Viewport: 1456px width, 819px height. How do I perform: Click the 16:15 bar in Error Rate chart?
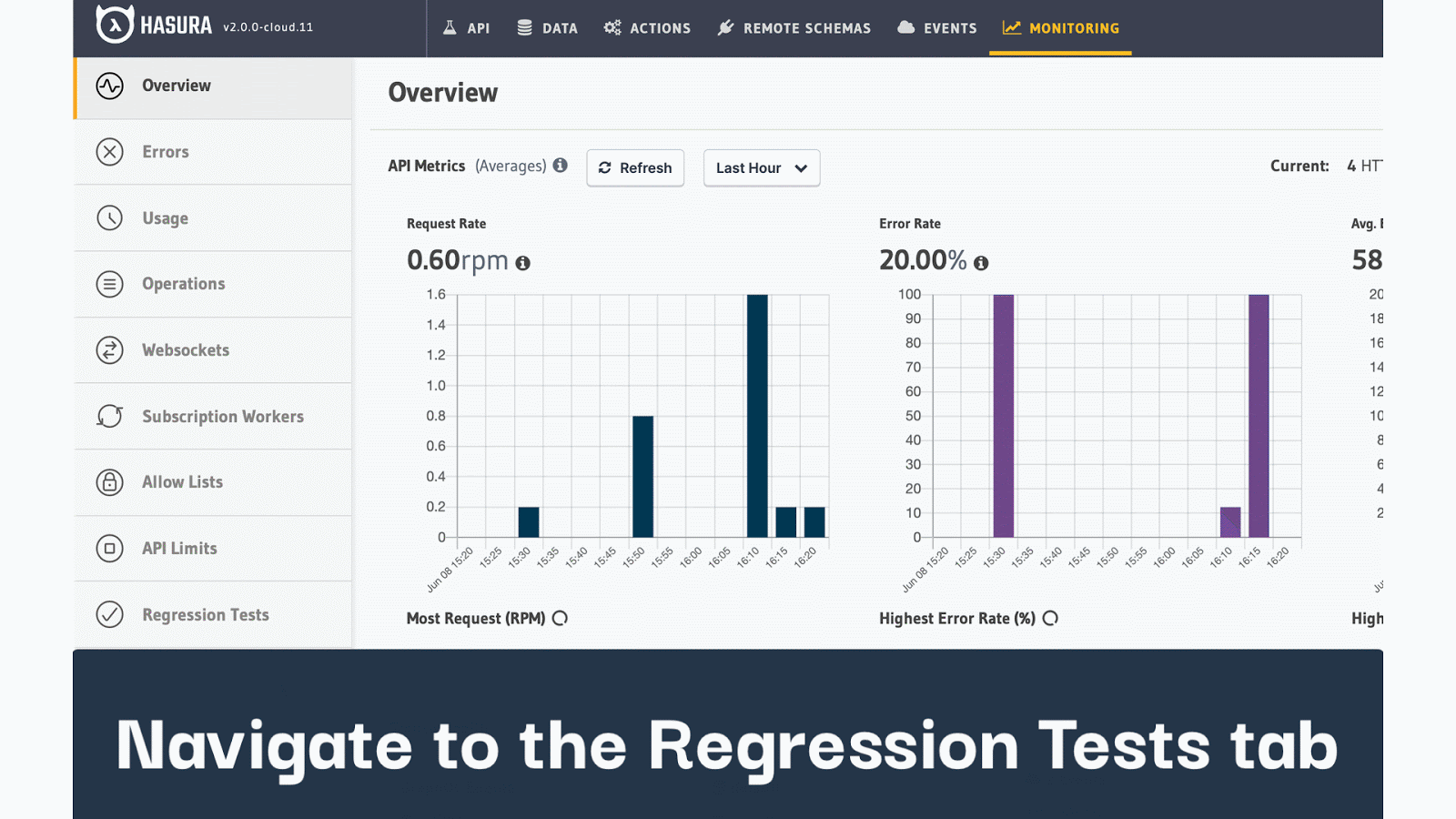[1259, 416]
